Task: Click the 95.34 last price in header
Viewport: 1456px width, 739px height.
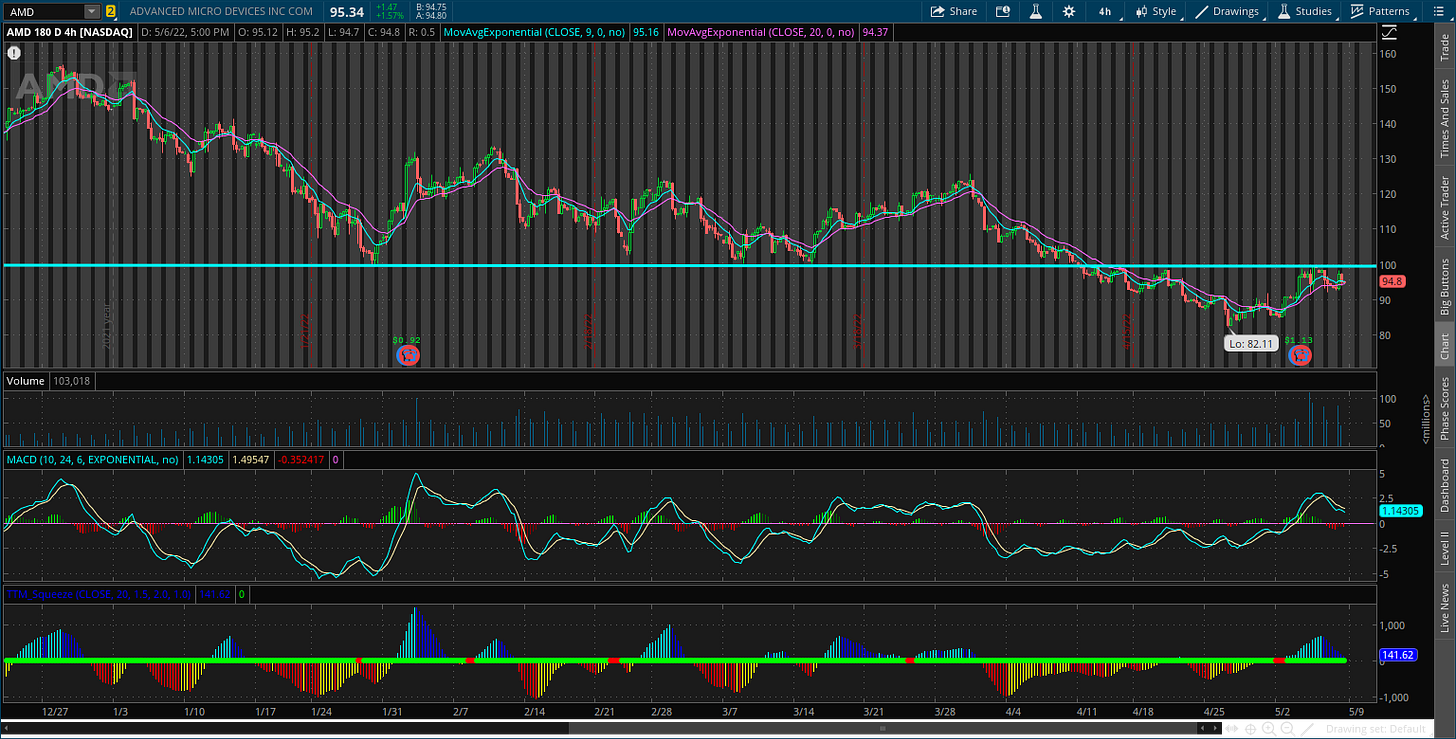Action: coord(347,12)
